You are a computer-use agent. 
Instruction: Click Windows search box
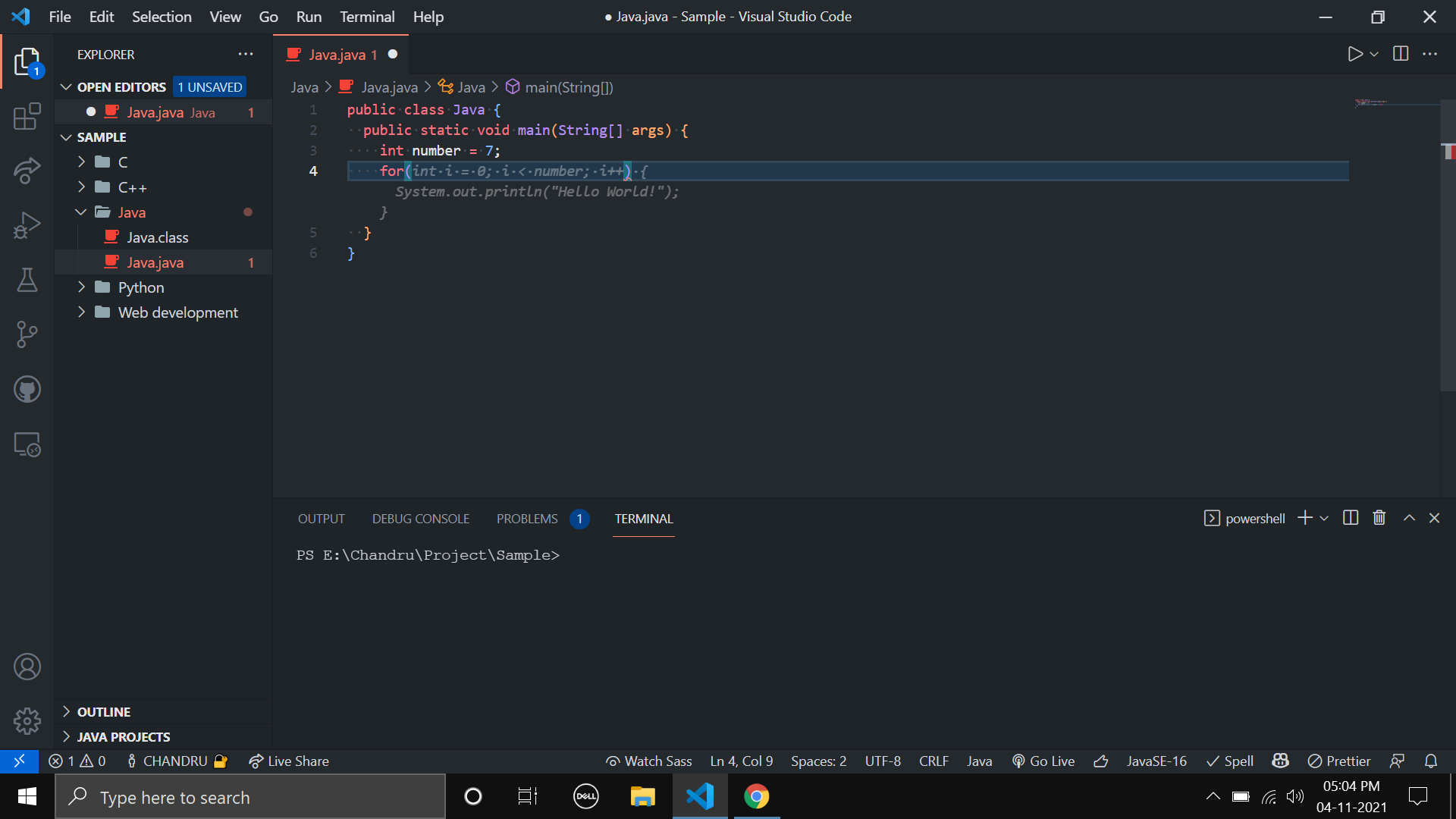pyautogui.click(x=250, y=796)
